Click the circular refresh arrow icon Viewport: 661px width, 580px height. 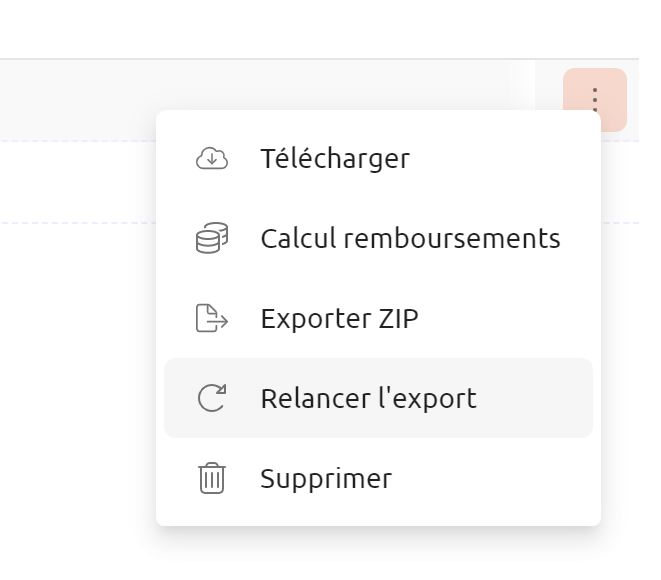(x=212, y=397)
